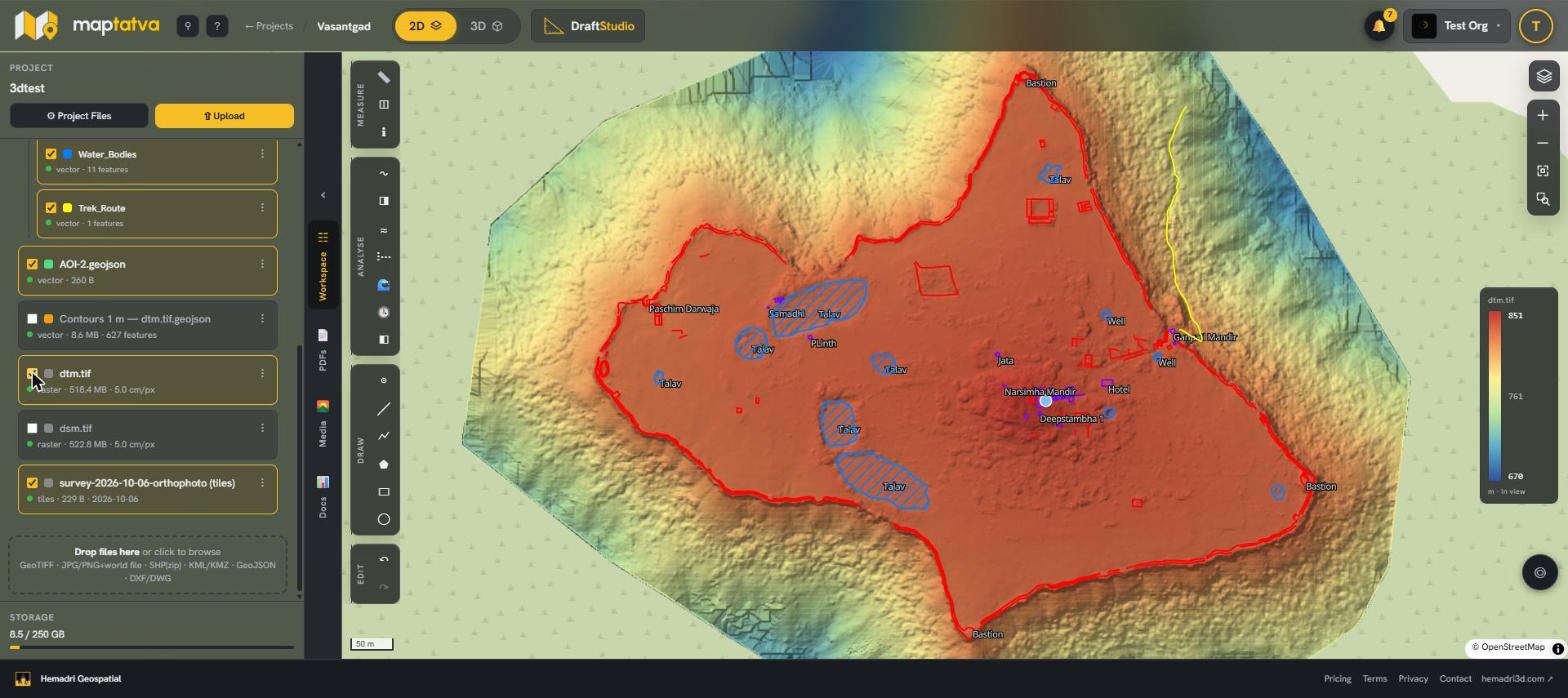Click the Water_Bodies blue color swatch
1568x698 pixels.
(x=67, y=154)
